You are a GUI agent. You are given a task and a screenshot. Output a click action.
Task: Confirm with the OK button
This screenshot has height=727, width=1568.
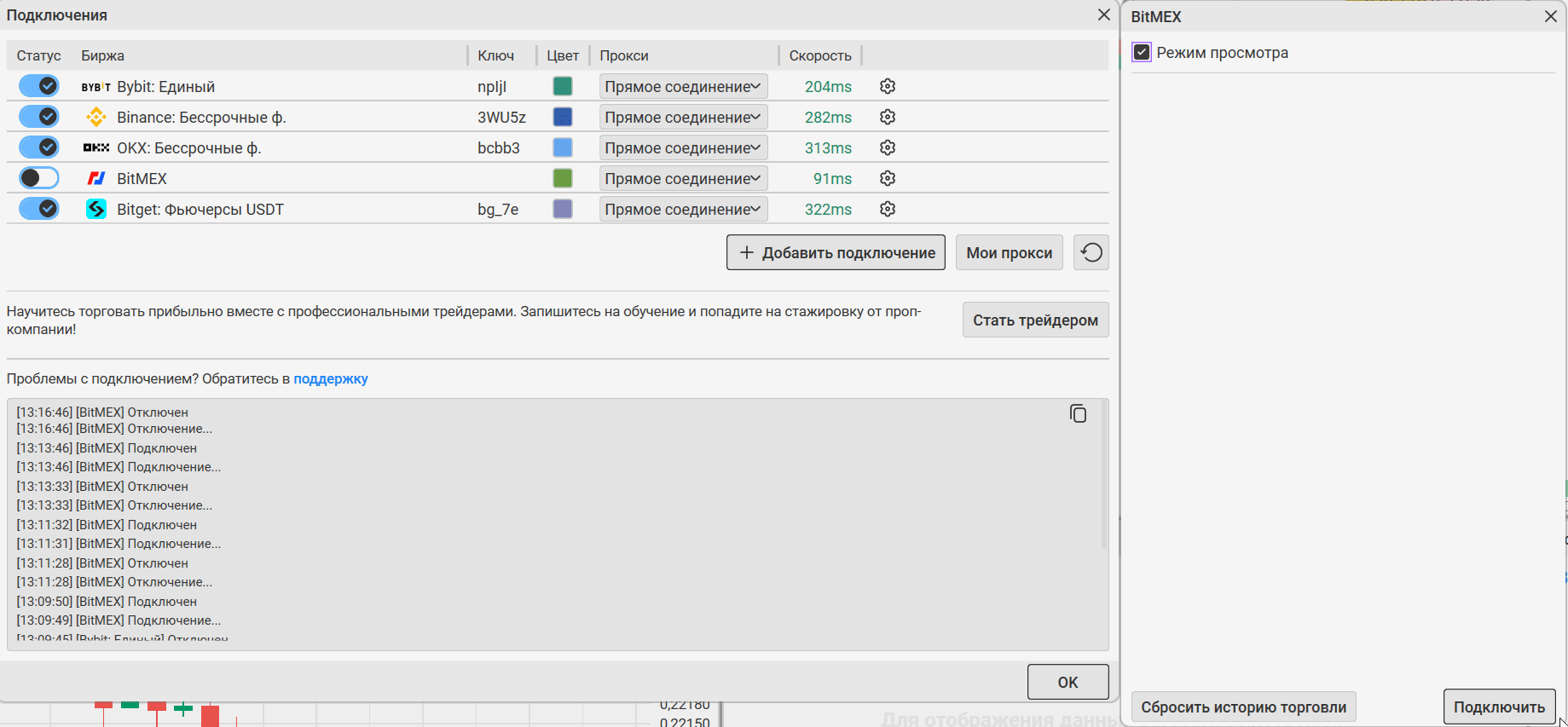click(1068, 682)
